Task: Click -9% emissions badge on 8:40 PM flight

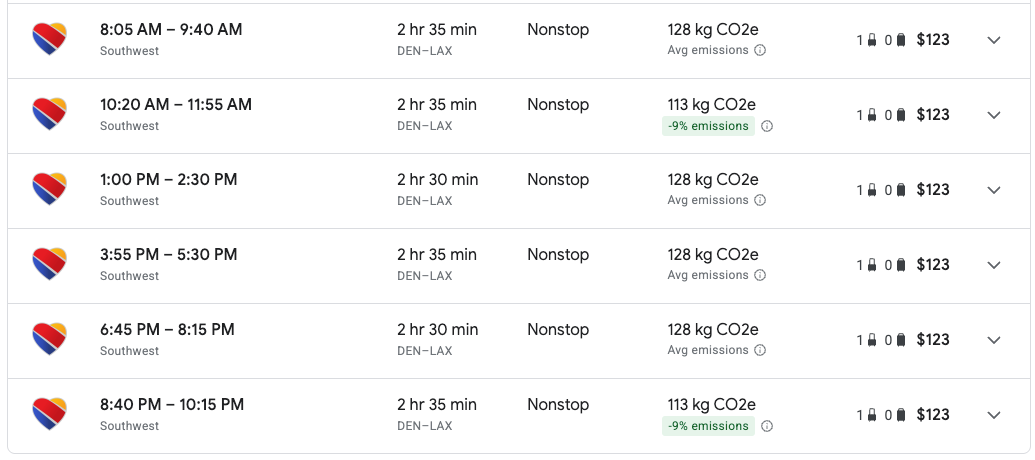Action: [707, 426]
